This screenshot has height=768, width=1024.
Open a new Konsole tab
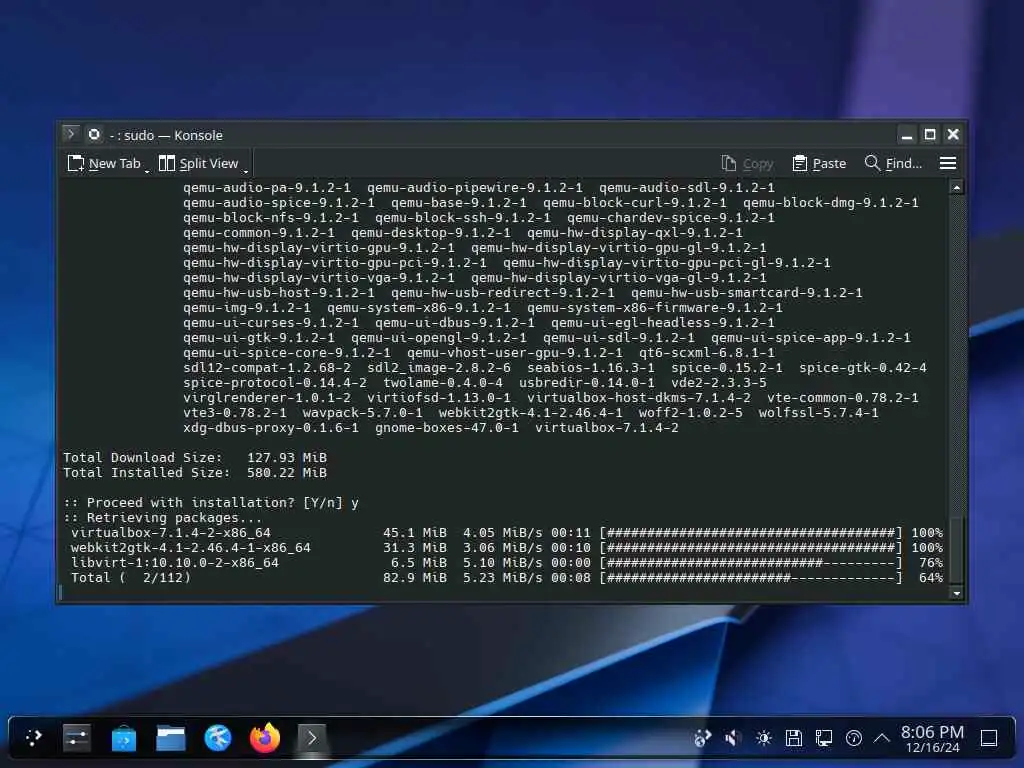point(104,163)
